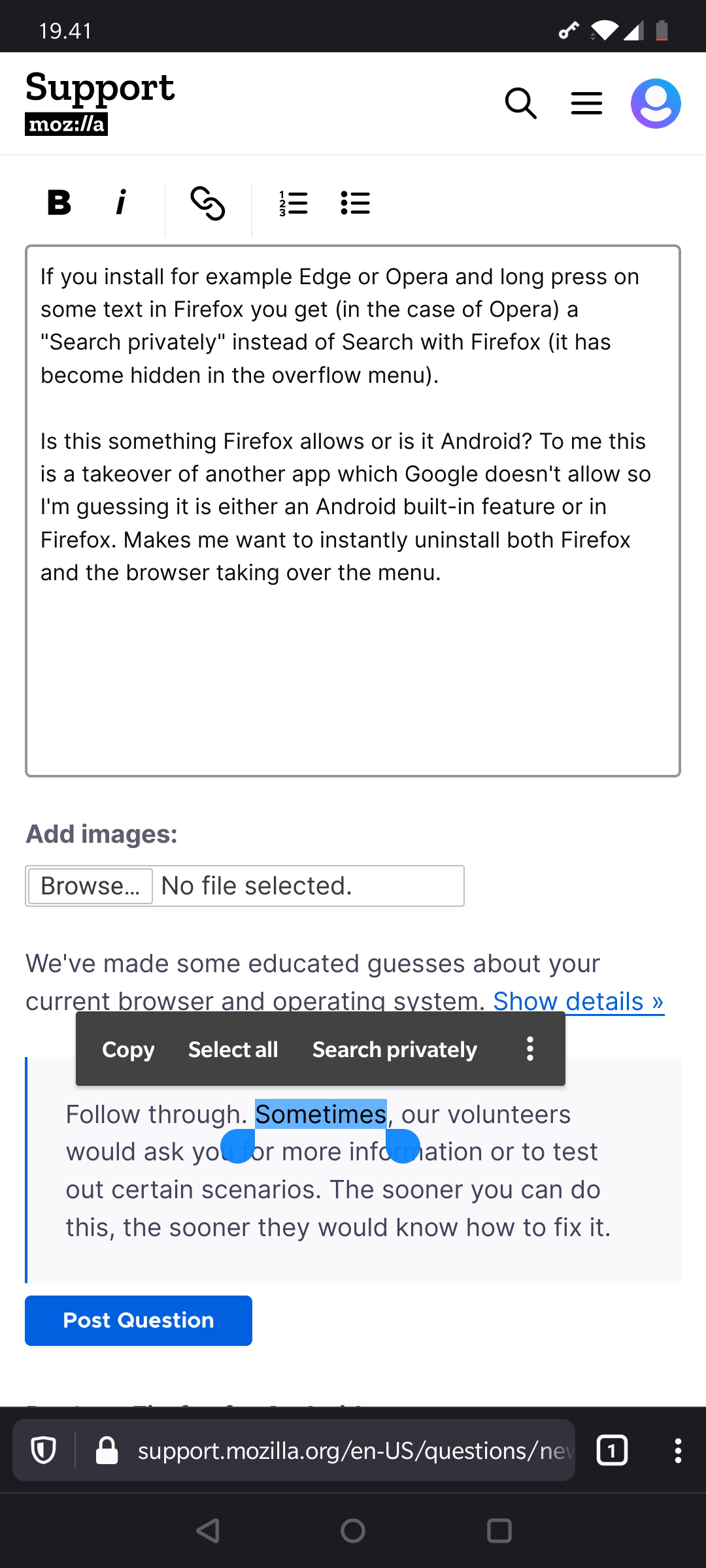This screenshot has height=1568, width=706.
Task: Tap the tracking protection shield icon
Action: coord(44,1451)
